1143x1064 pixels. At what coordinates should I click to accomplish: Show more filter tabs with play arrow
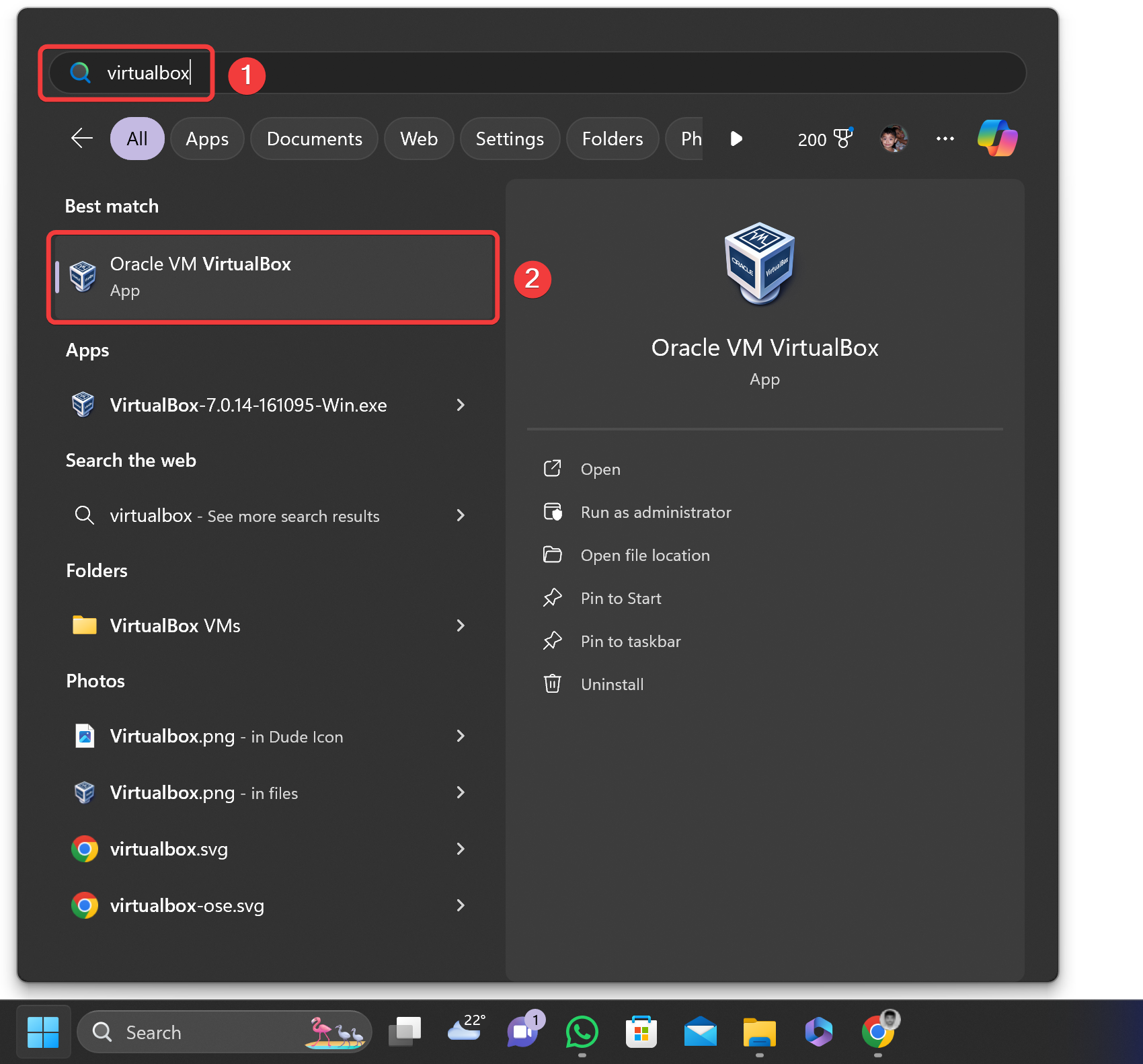coord(736,139)
